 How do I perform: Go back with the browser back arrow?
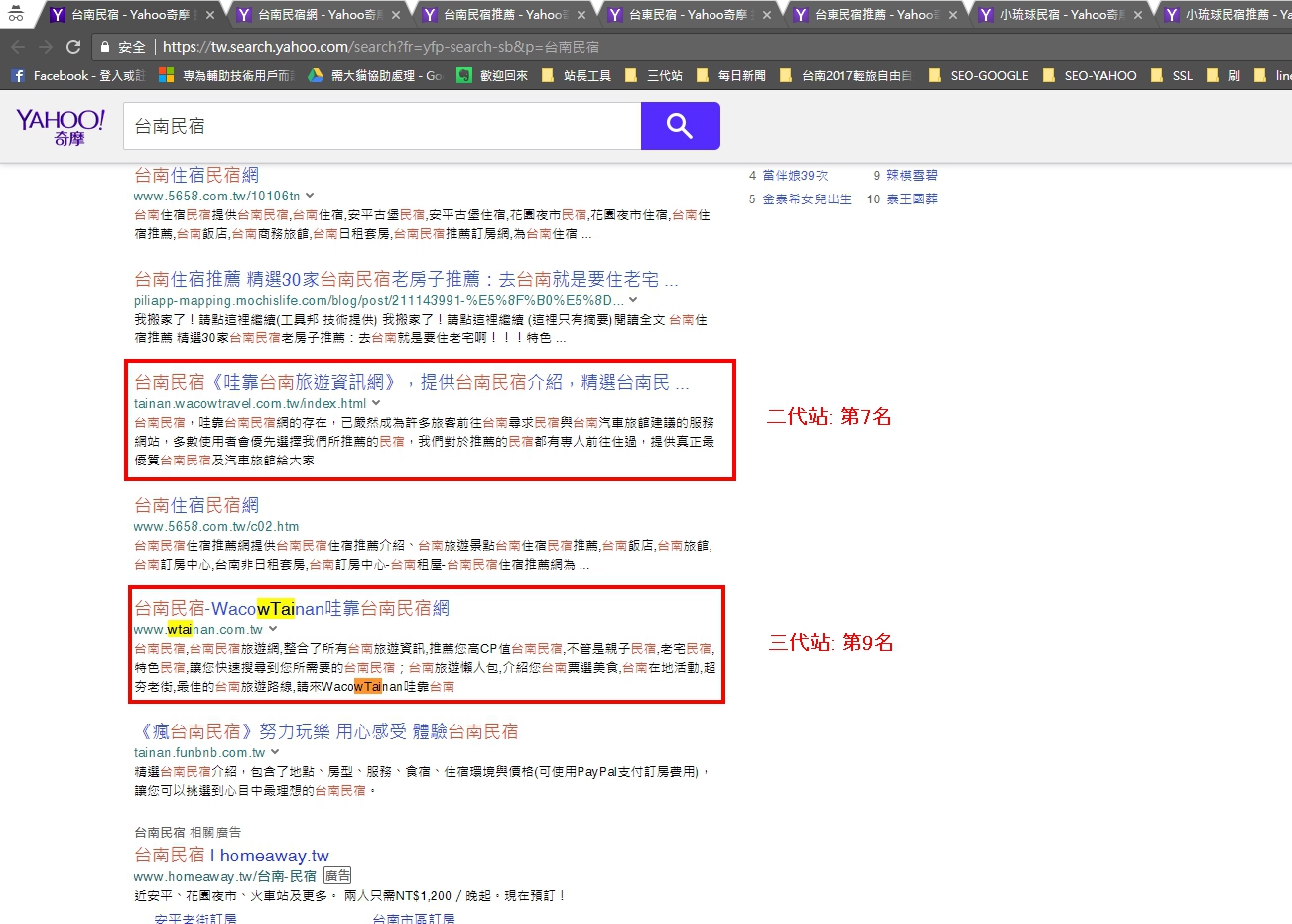pyautogui.click(x=18, y=47)
